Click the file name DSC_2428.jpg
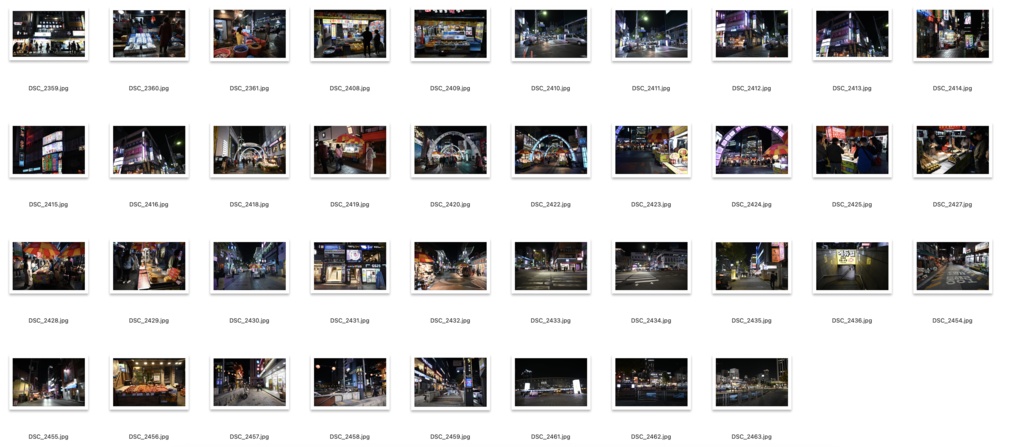1024x447 pixels. (48, 321)
